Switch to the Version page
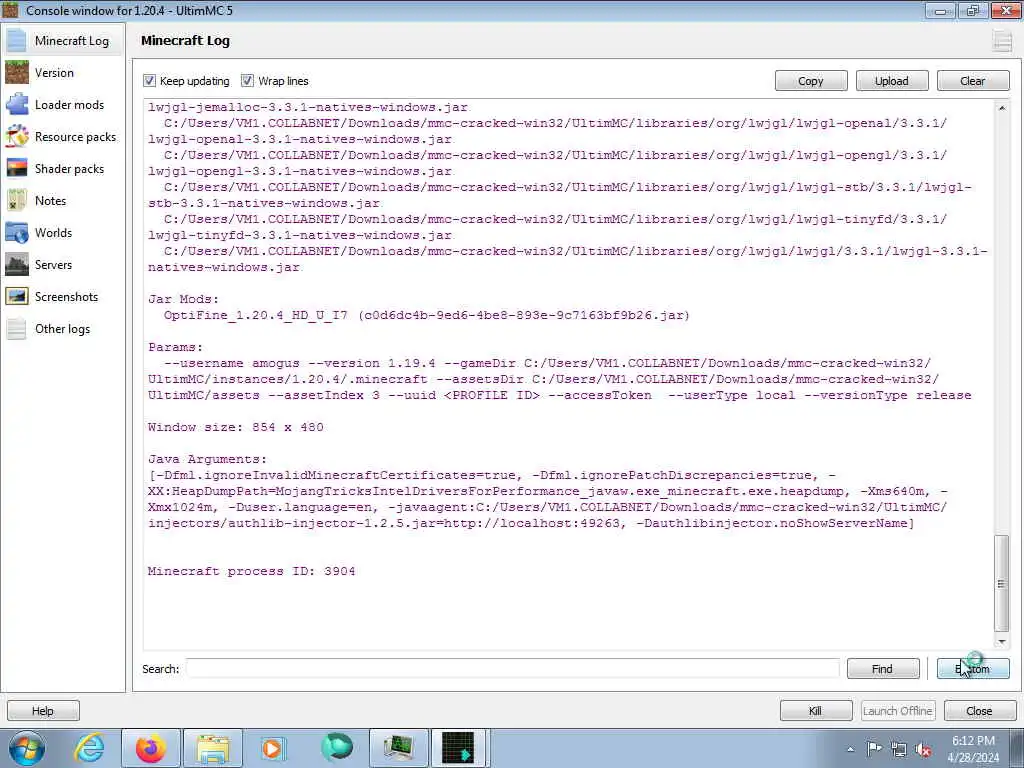The height and width of the screenshot is (768, 1024). click(x=63, y=72)
